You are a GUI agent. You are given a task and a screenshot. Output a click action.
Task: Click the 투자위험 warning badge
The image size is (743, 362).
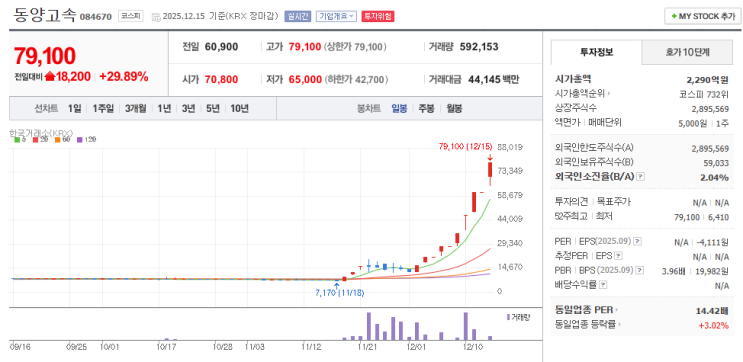[377, 16]
